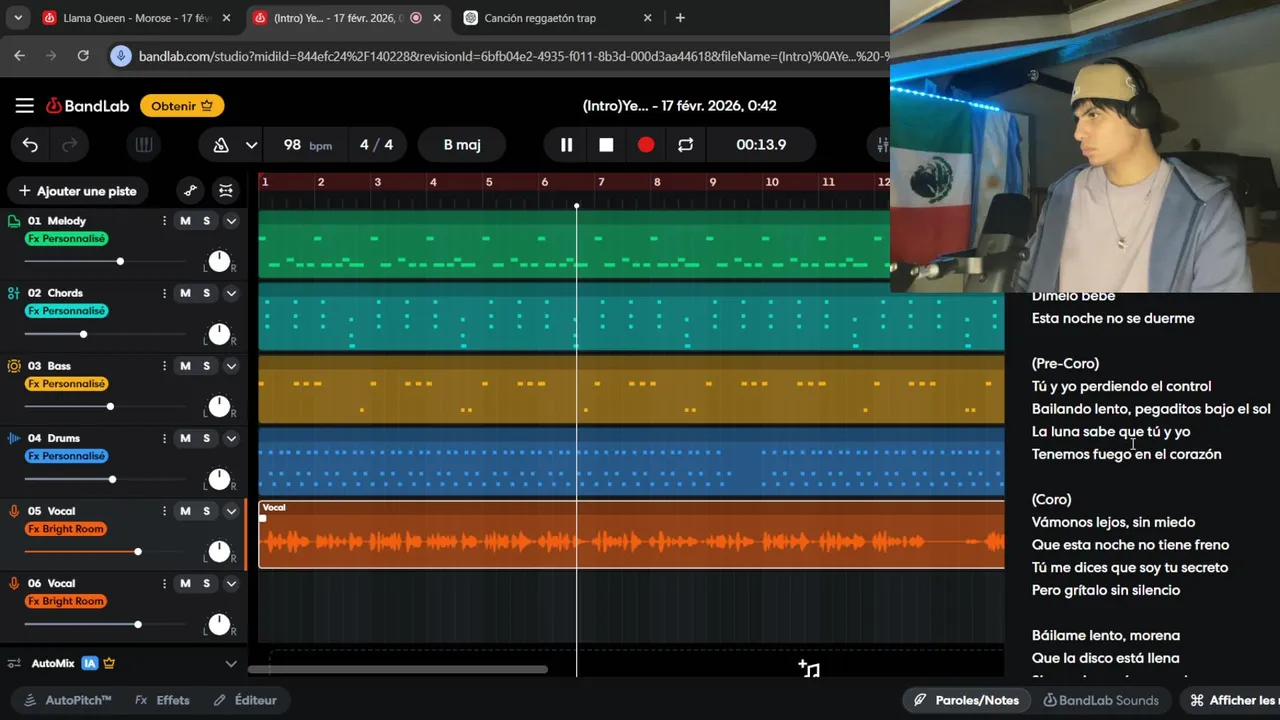The image size is (1280, 720).
Task: Expand the 04 Drums track chevron
Action: [231, 438]
